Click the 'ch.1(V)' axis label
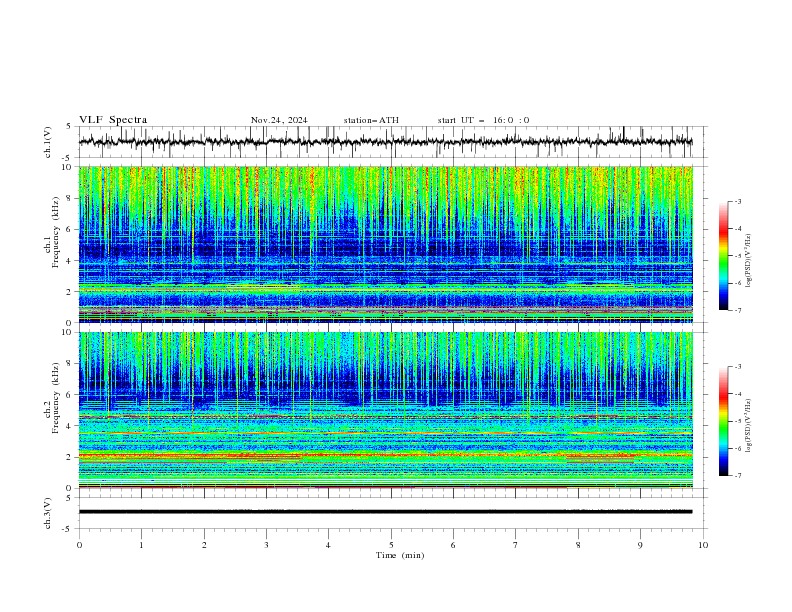The width and height of the screenshot is (792, 612). tap(48, 142)
